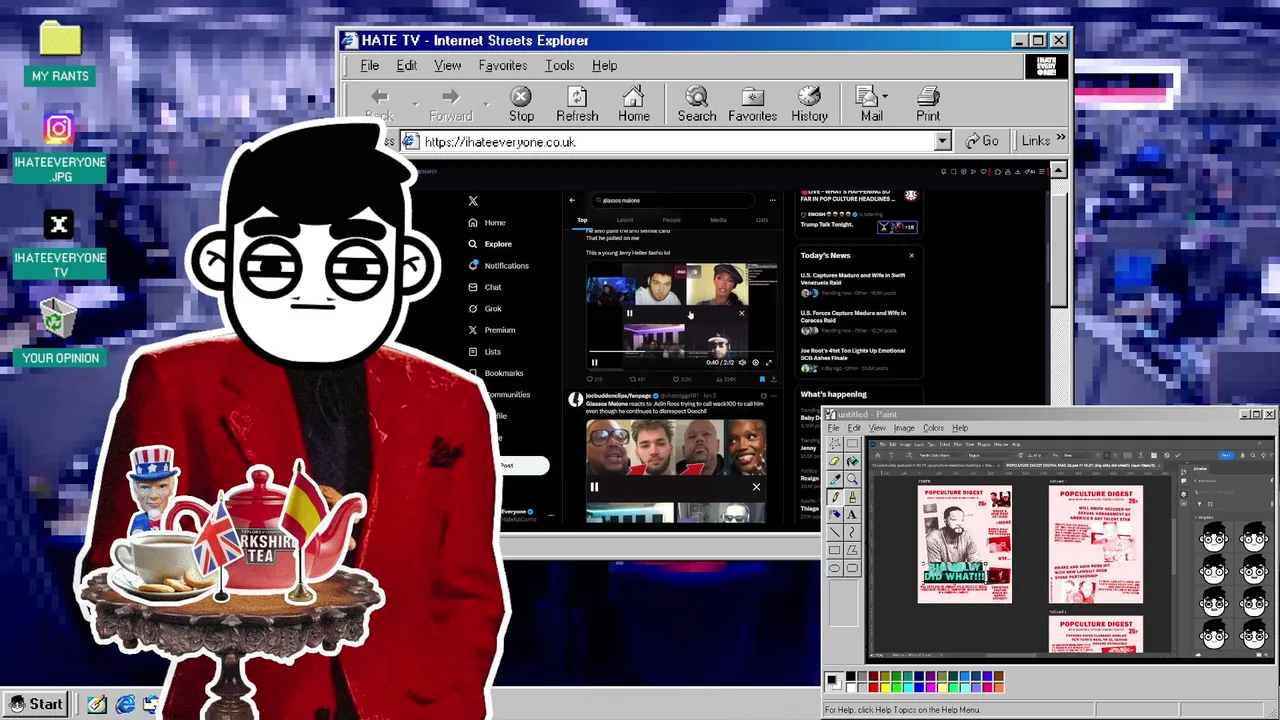The image size is (1280, 720).
Task: Open the Mail toolbar button
Action: tap(868, 104)
